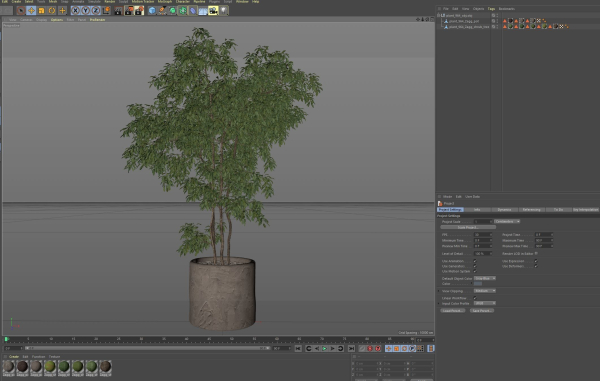Click the Load Preset button
The width and height of the screenshot is (600, 381).
coord(453,311)
